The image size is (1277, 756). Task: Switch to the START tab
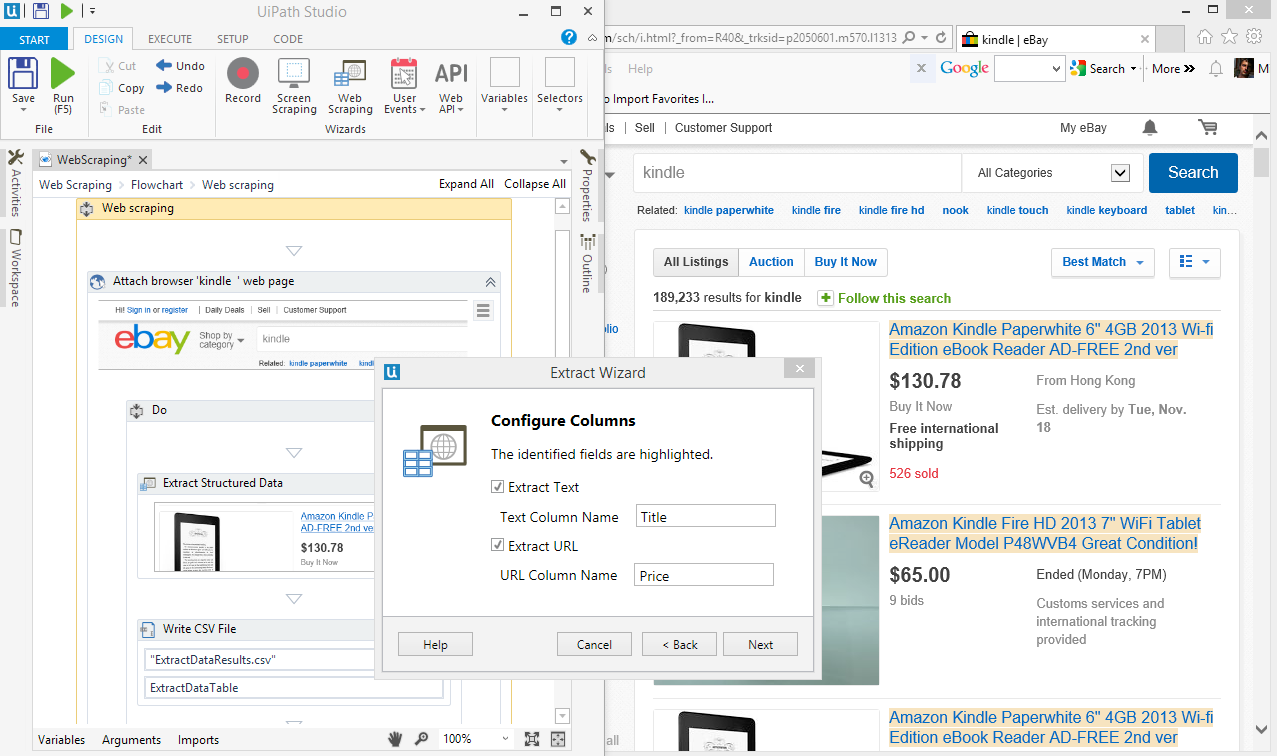tap(34, 39)
